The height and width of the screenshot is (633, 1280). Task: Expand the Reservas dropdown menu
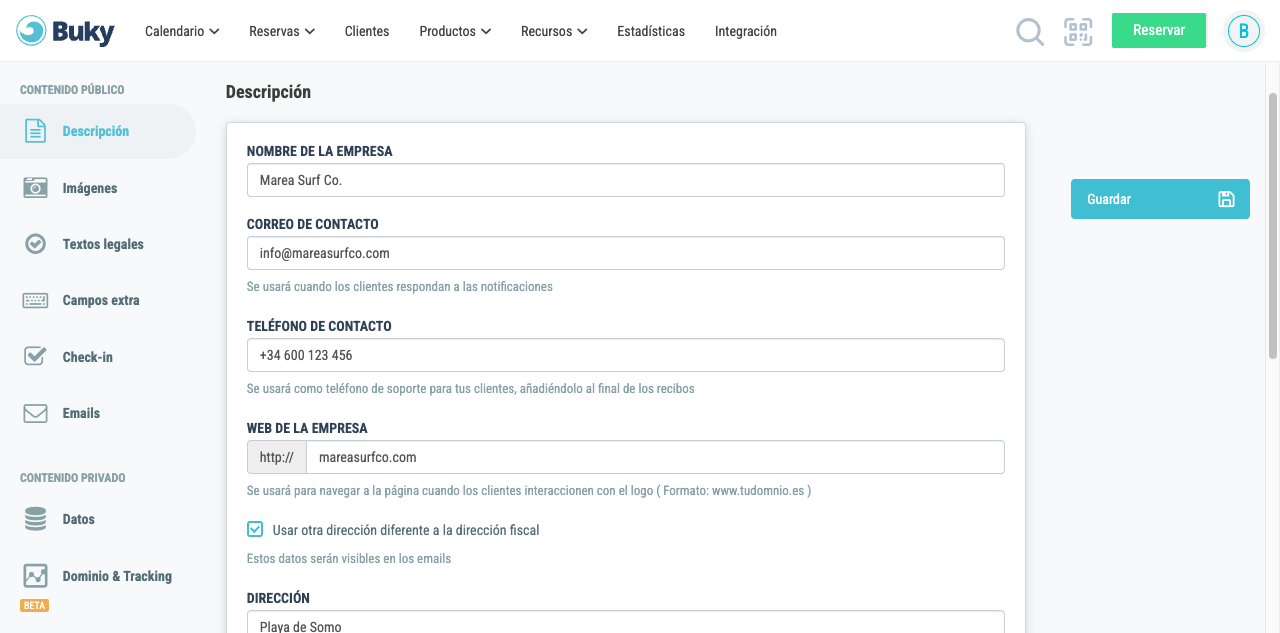[x=282, y=31]
